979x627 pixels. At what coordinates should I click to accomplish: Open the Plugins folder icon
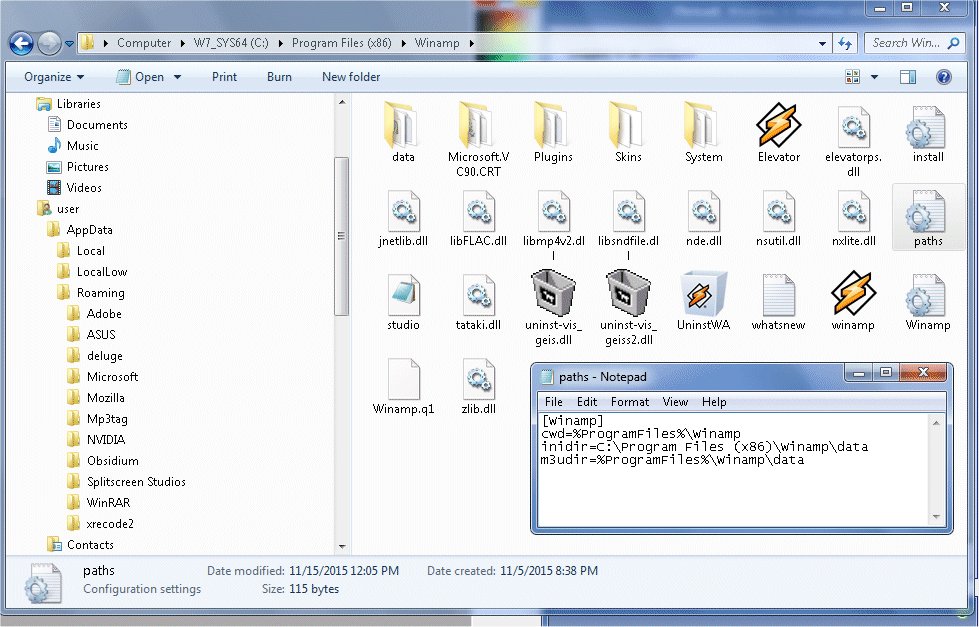(553, 125)
